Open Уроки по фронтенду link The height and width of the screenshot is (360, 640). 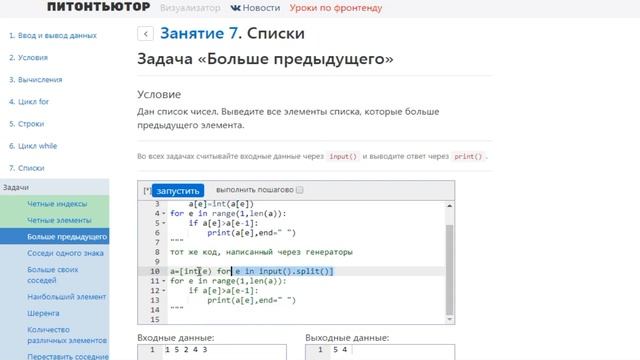click(336, 8)
